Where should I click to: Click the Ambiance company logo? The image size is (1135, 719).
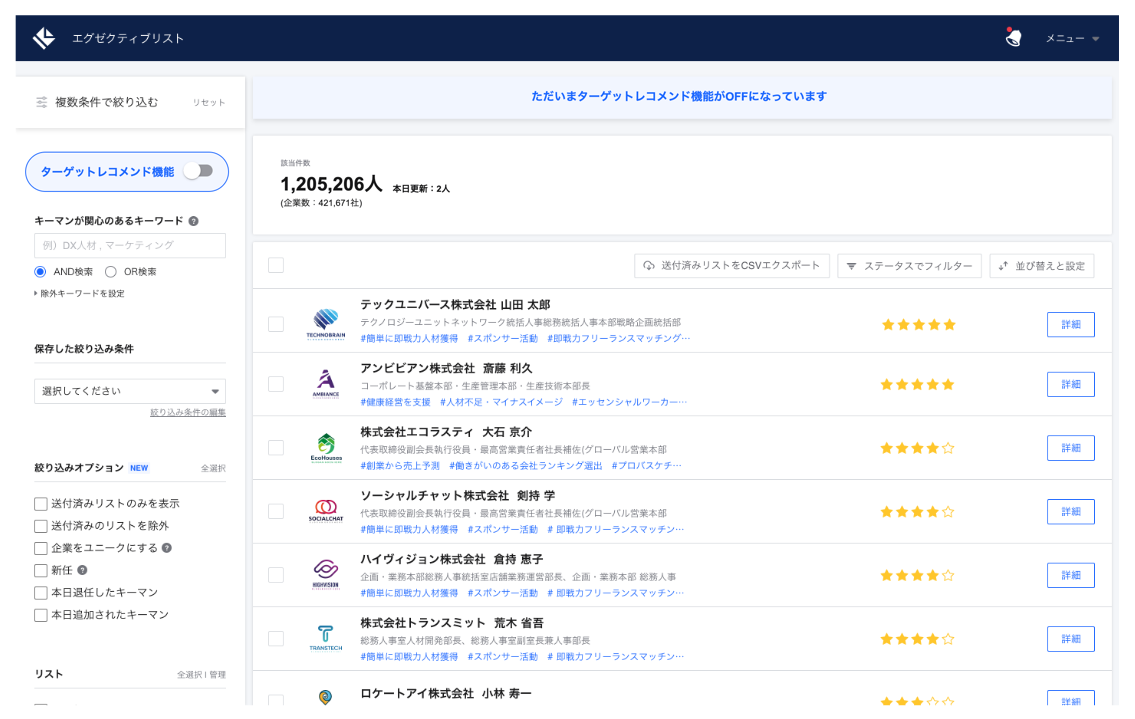pos(326,384)
